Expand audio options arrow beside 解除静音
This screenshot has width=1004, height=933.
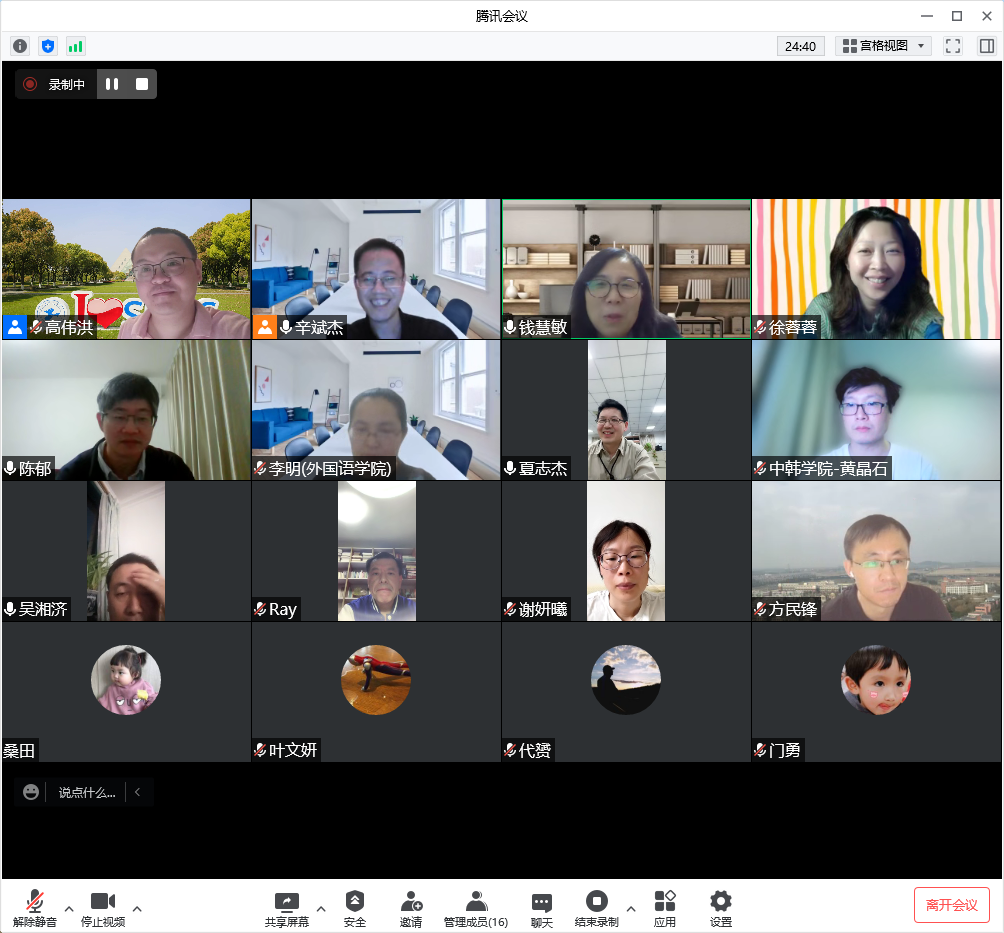(x=69, y=908)
